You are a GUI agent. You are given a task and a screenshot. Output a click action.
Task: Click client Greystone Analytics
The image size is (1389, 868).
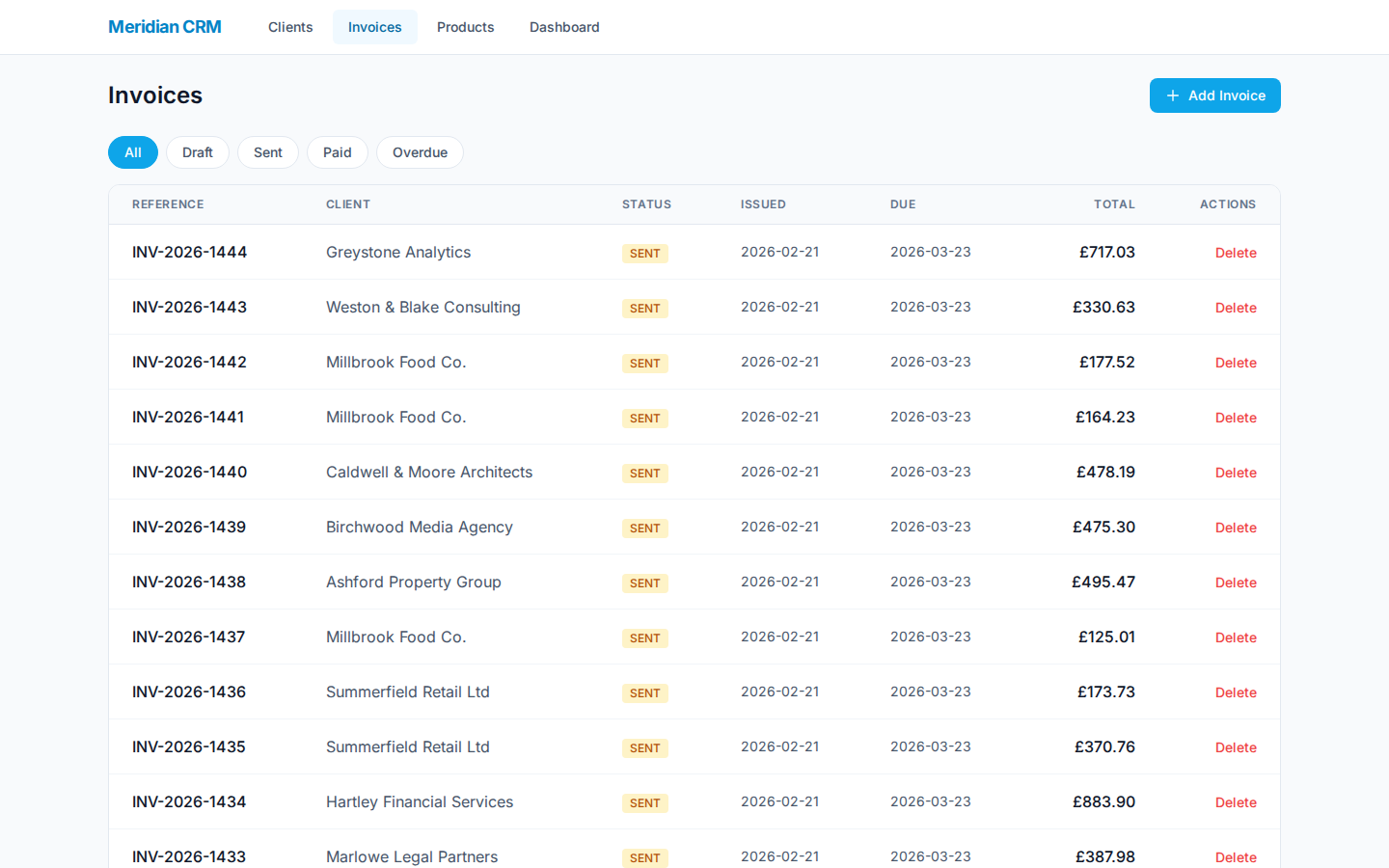click(398, 252)
